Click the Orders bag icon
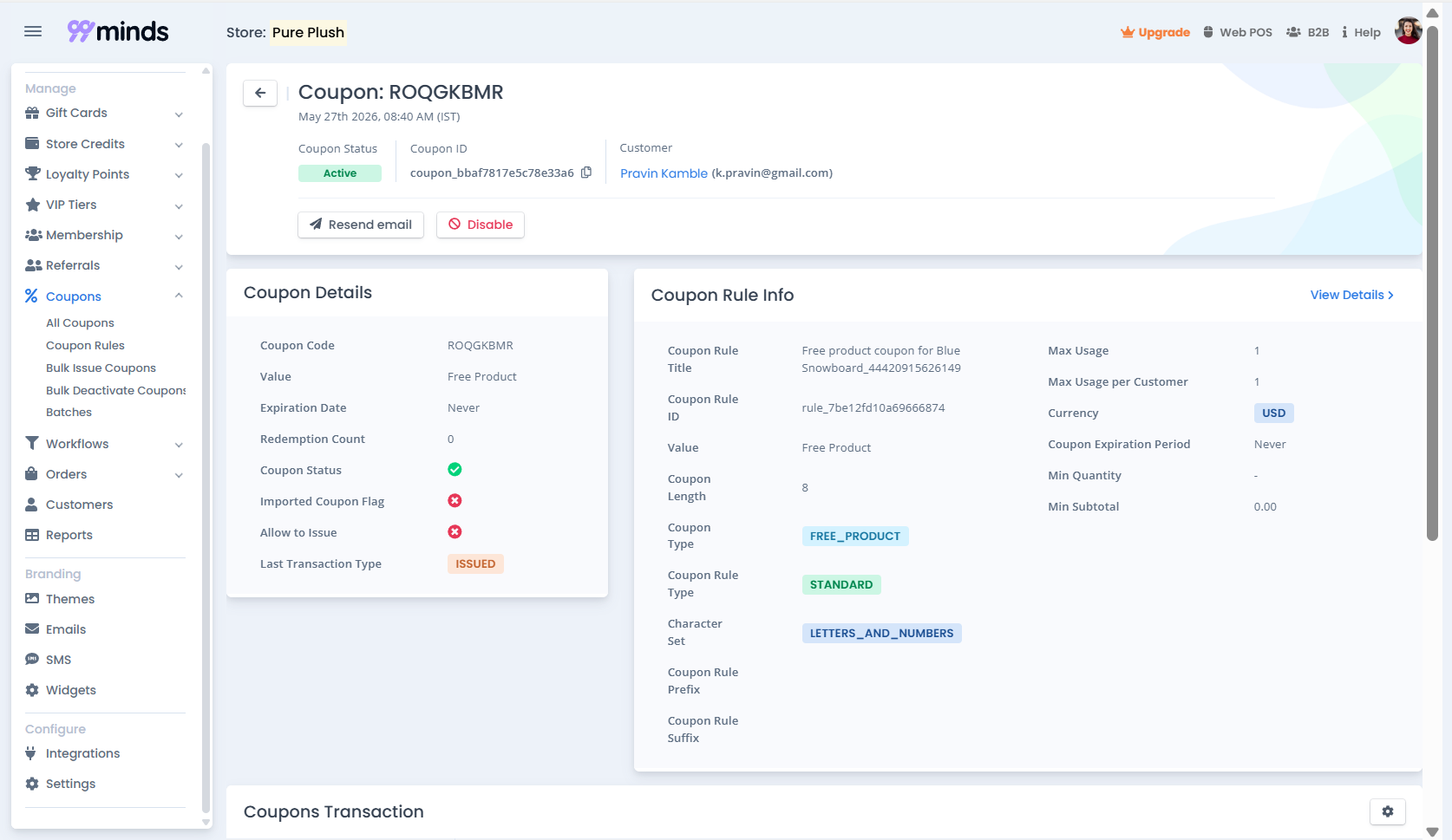Image resolution: width=1452 pixels, height=840 pixels. (x=32, y=473)
